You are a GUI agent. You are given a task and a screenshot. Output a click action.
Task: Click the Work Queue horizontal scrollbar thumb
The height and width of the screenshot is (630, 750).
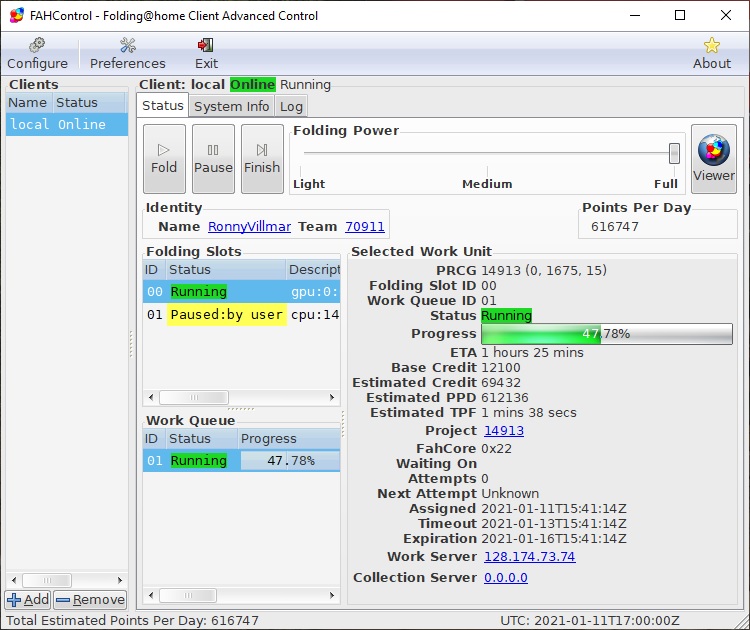[x=188, y=595]
